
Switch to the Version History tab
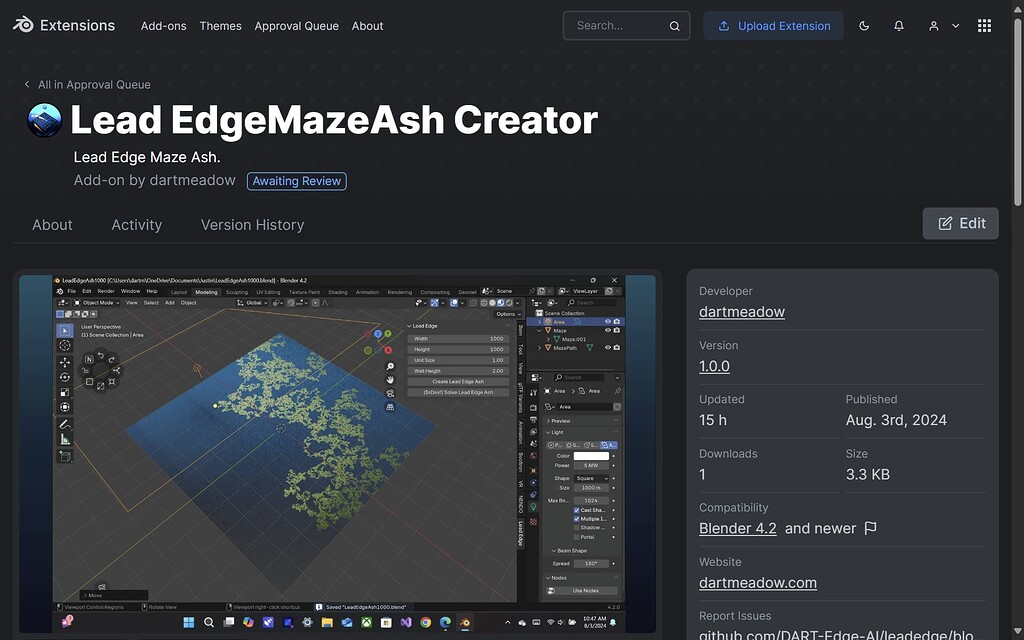click(x=251, y=224)
